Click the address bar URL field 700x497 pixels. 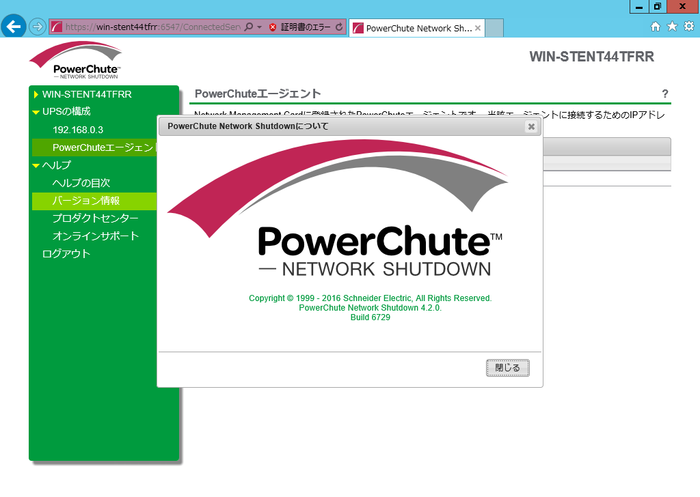153,27
